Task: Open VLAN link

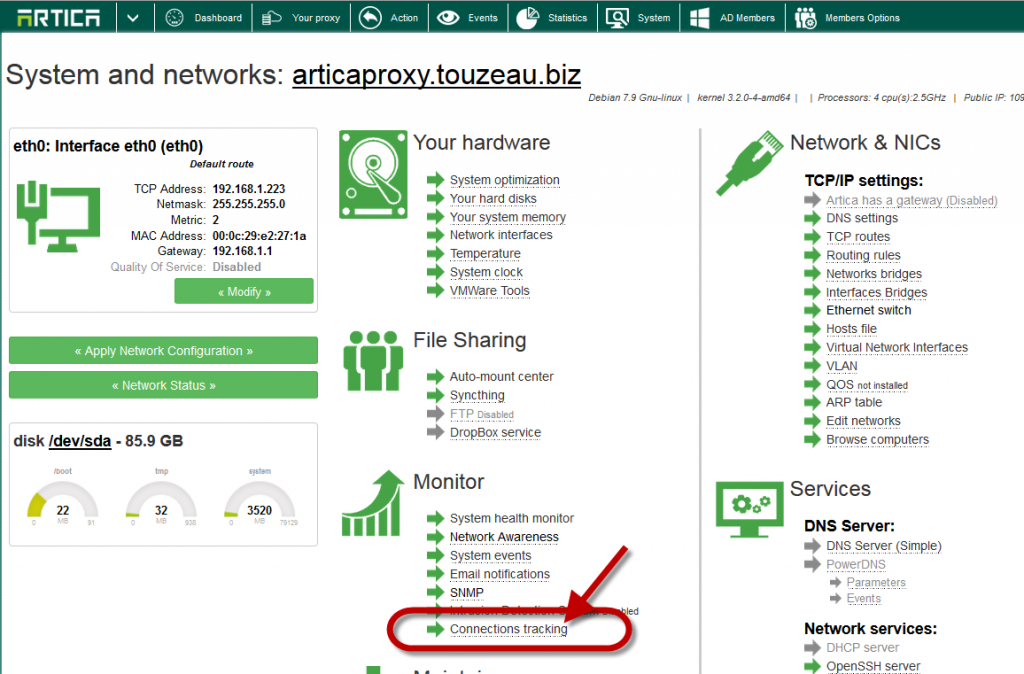Action: [x=842, y=366]
